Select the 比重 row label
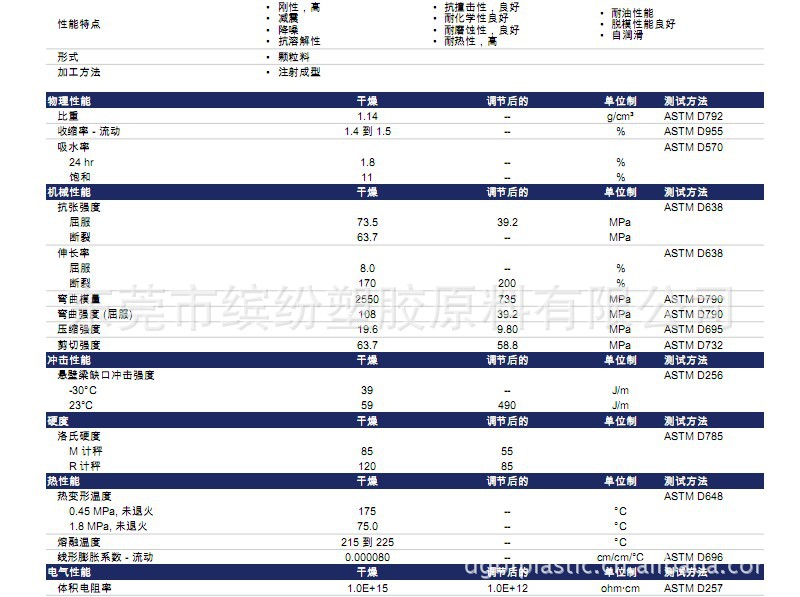This screenshot has width=800, height=597. [68, 117]
